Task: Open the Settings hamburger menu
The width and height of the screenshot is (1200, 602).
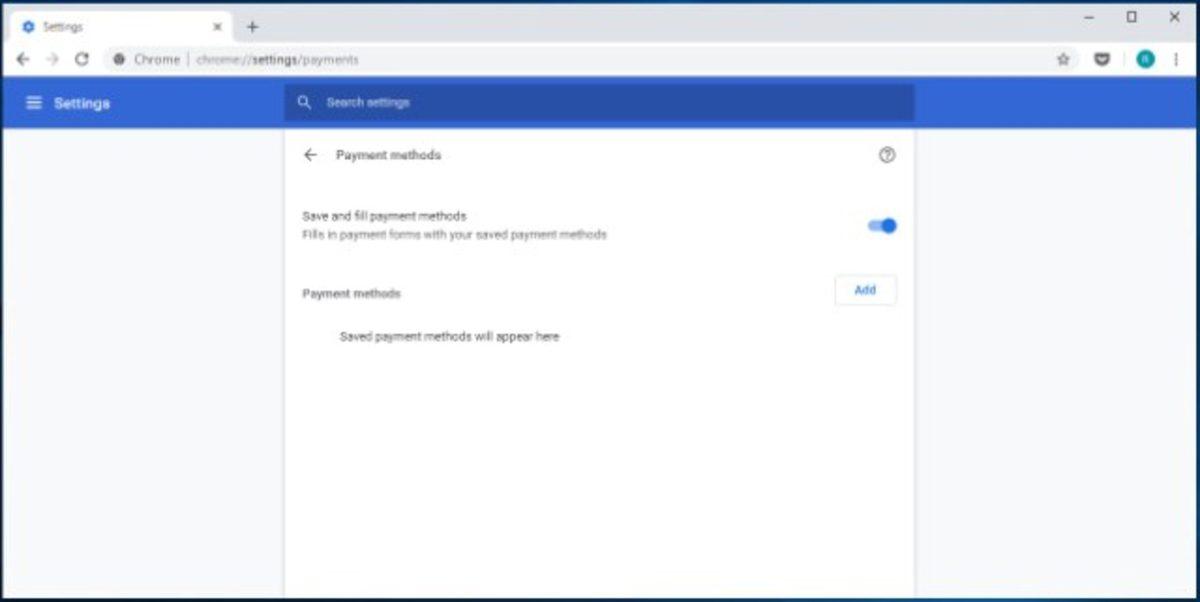Action: click(34, 102)
